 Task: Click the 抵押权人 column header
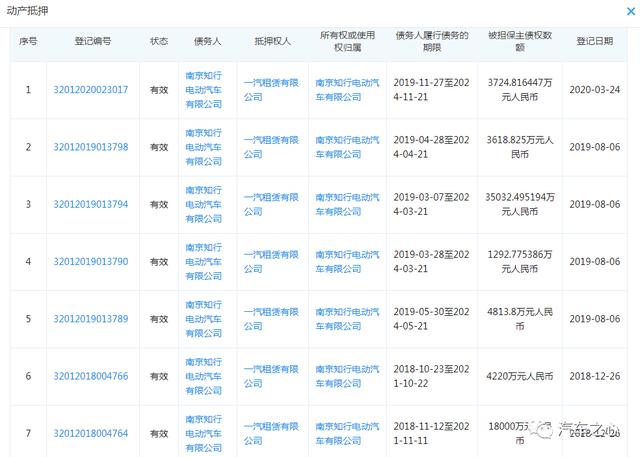click(272, 41)
